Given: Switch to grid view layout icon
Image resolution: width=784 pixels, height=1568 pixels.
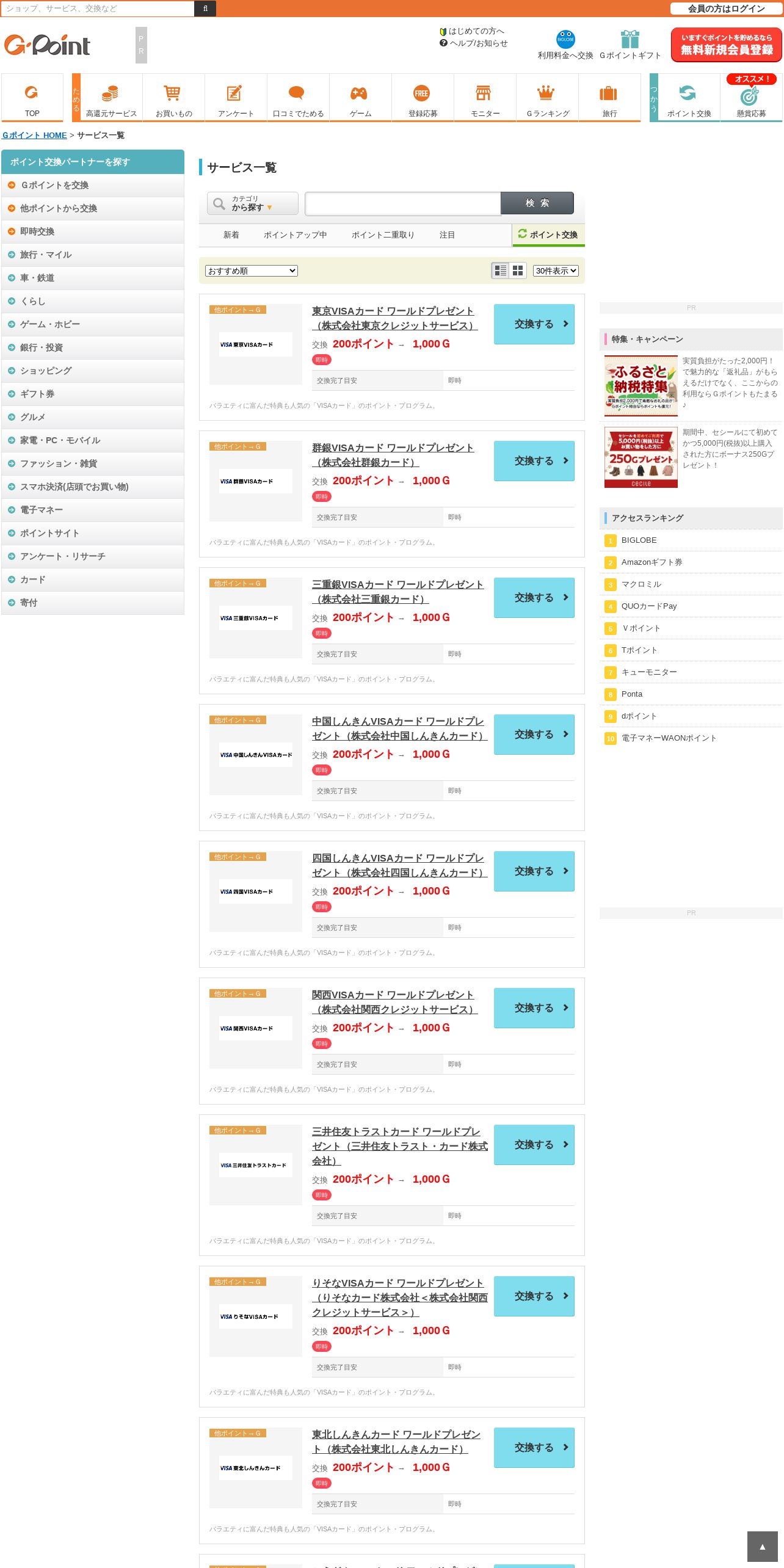Looking at the screenshot, I should tap(518, 270).
